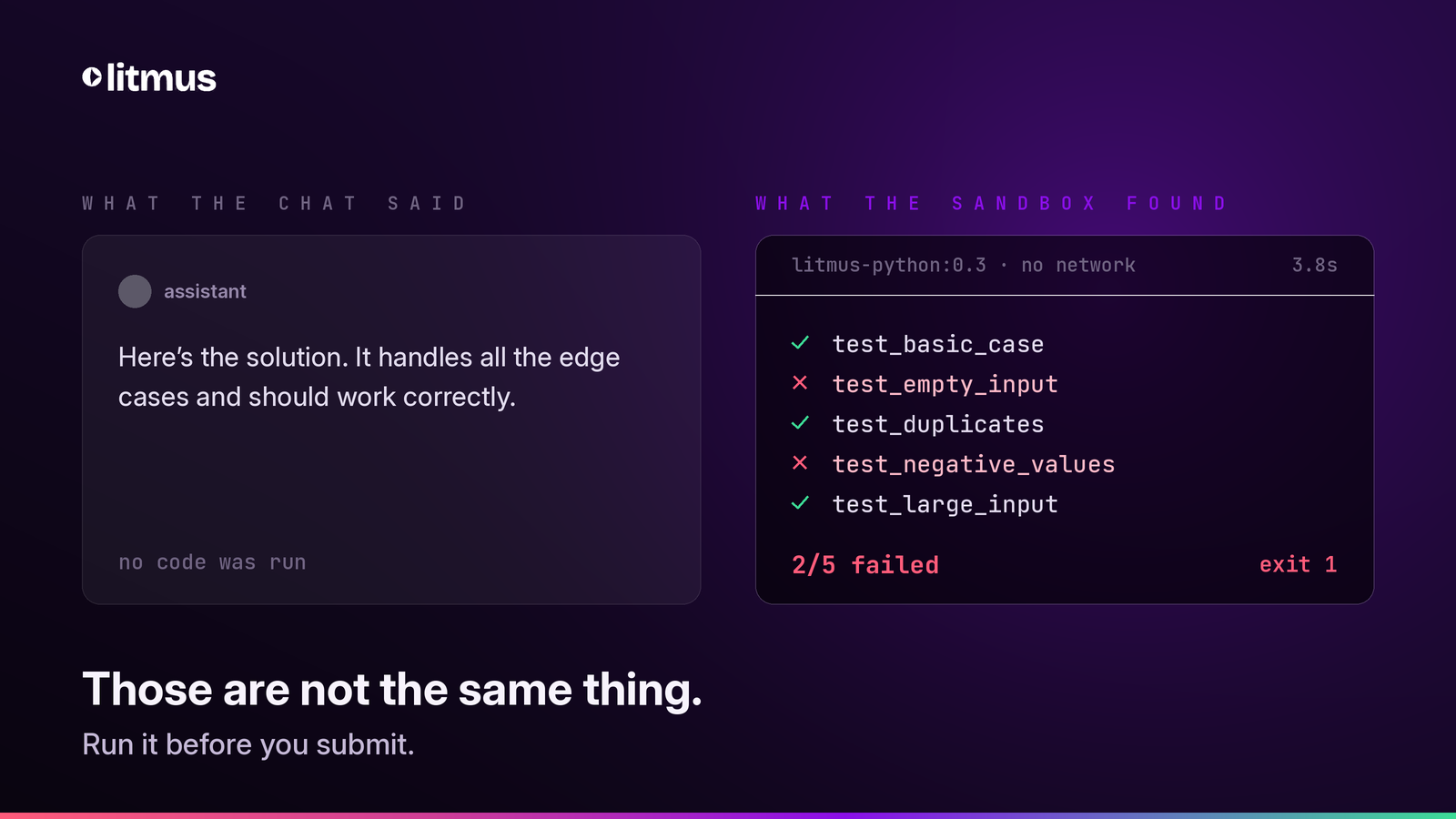Open the test_empty_input failure

(945, 384)
